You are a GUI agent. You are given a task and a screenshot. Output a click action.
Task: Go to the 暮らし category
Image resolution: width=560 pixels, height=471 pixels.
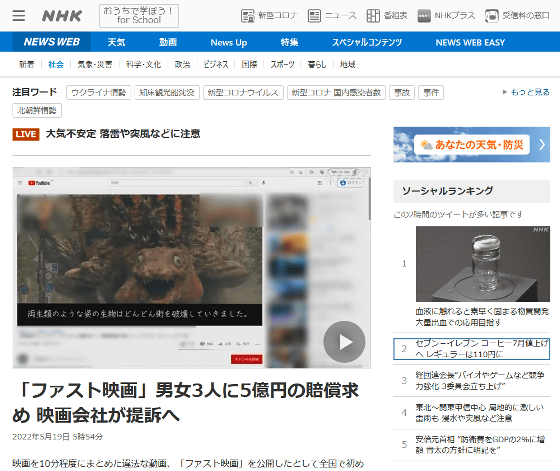pos(317,65)
